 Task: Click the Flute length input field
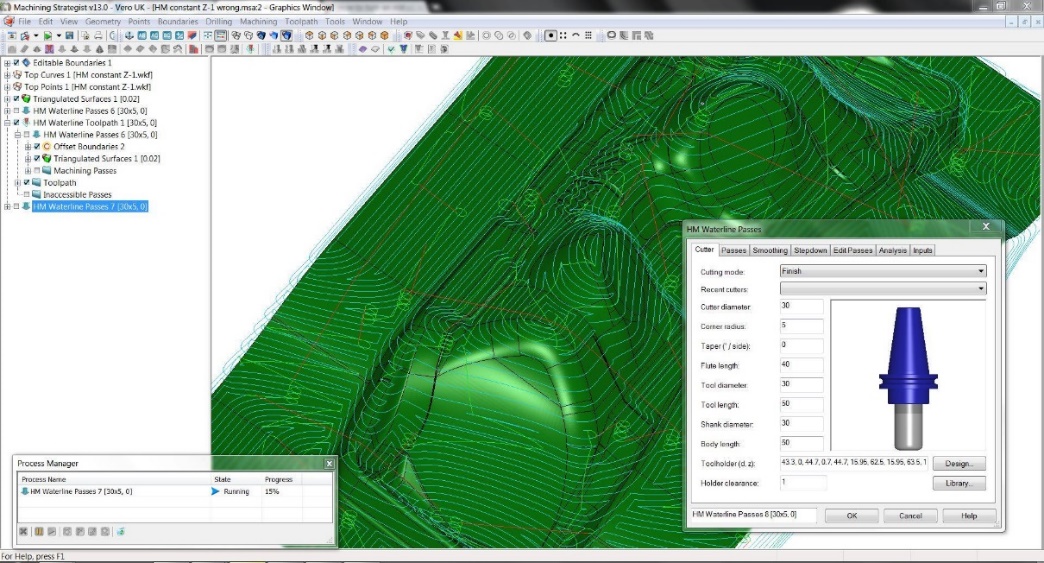802,365
